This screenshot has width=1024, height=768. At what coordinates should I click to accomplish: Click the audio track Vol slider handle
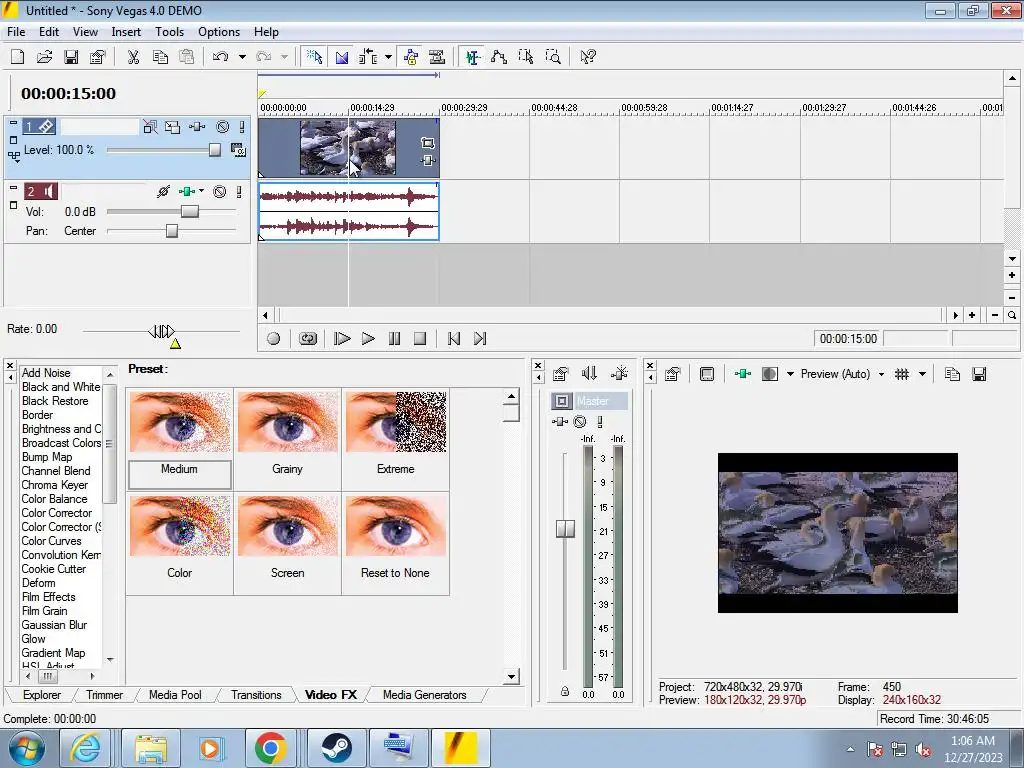pos(190,211)
